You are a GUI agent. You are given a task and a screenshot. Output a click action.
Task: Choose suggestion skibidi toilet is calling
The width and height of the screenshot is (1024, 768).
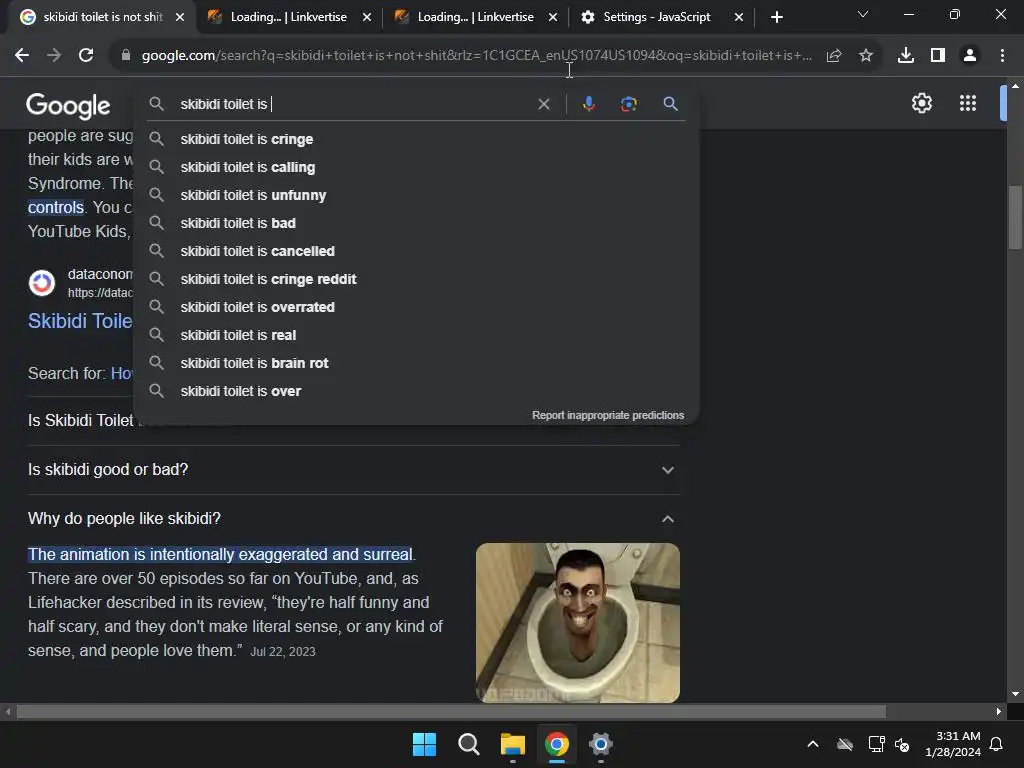tap(416, 167)
